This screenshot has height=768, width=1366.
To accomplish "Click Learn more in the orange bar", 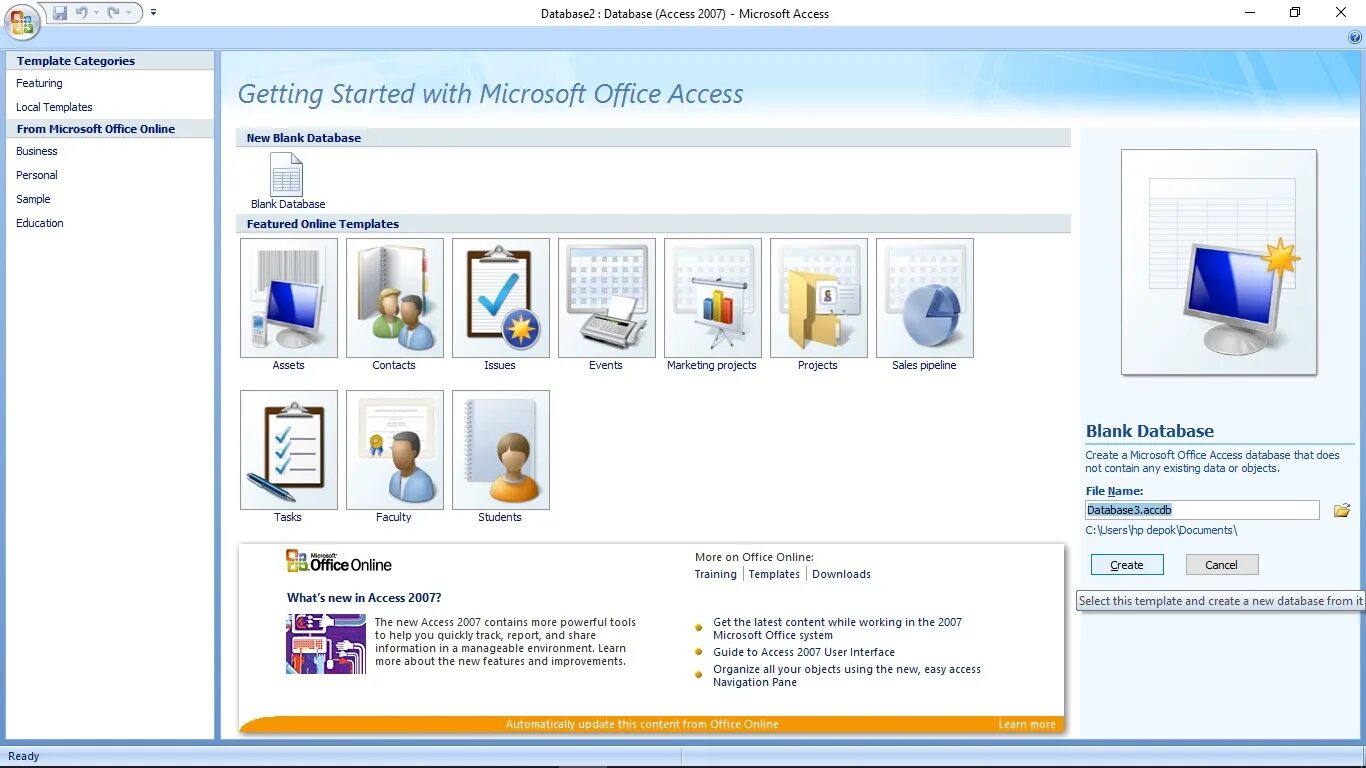I will pyautogui.click(x=1027, y=725).
